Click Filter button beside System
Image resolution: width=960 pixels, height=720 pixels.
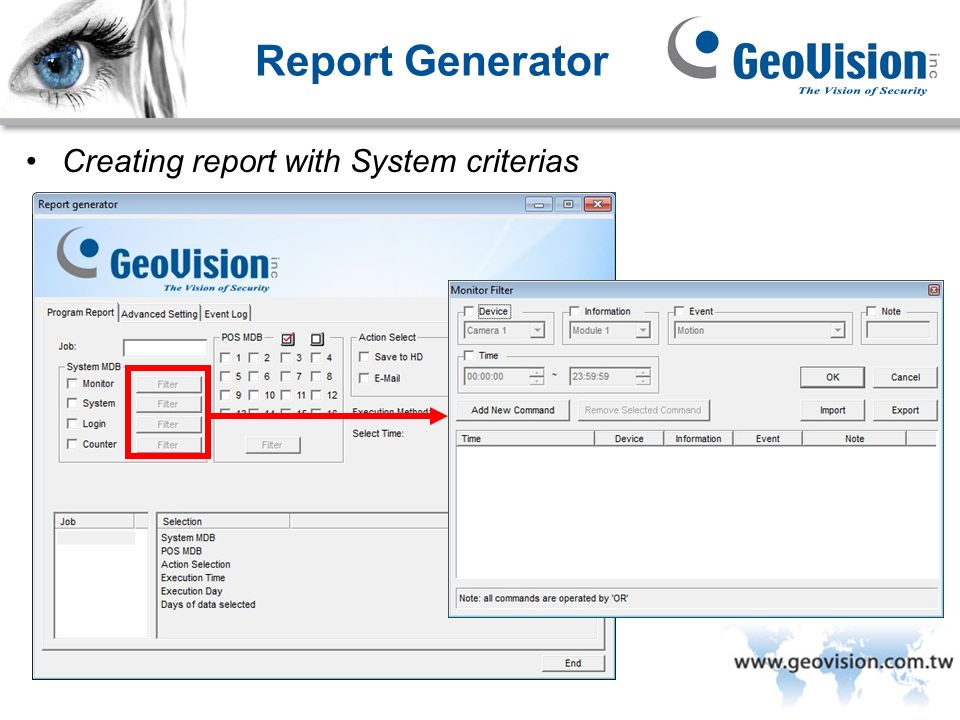pyautogui.click(x=168, y=404)
